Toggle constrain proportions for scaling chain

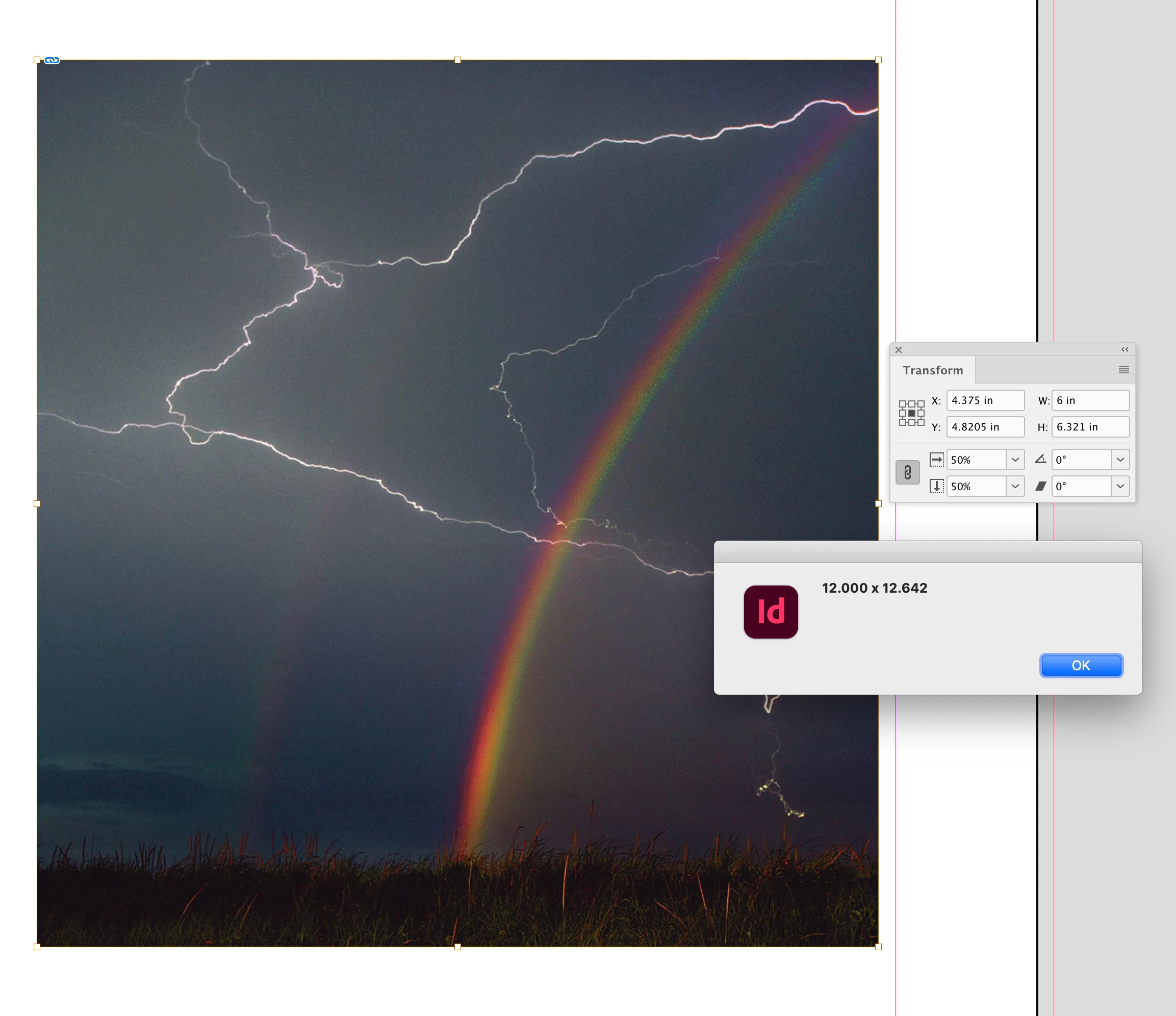coord(908,472)
